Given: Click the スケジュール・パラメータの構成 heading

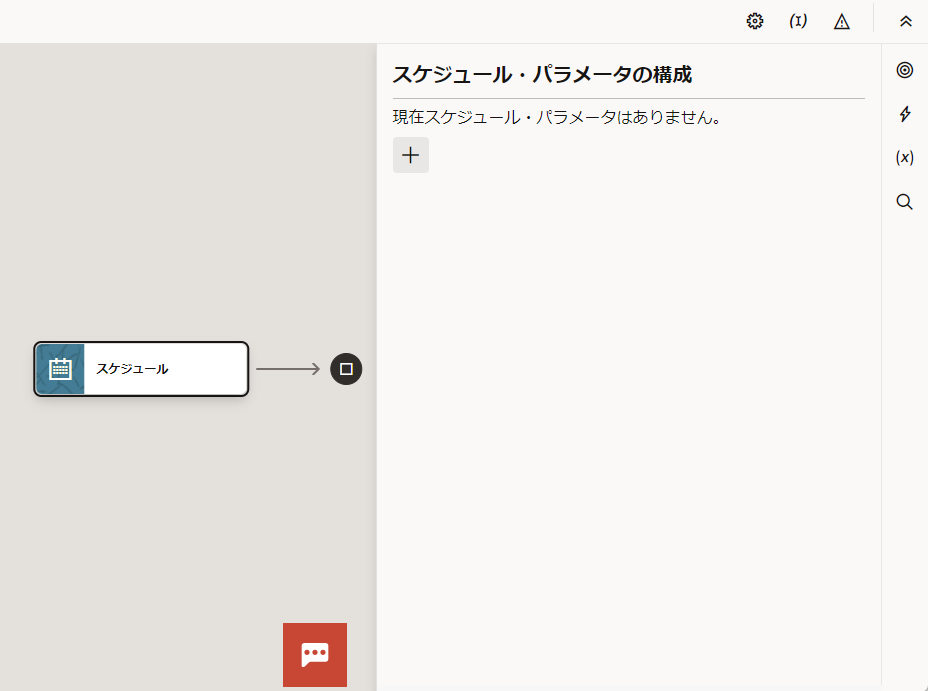Looking at the screenshot, I should pyautogui.click(x=542, y=74).
